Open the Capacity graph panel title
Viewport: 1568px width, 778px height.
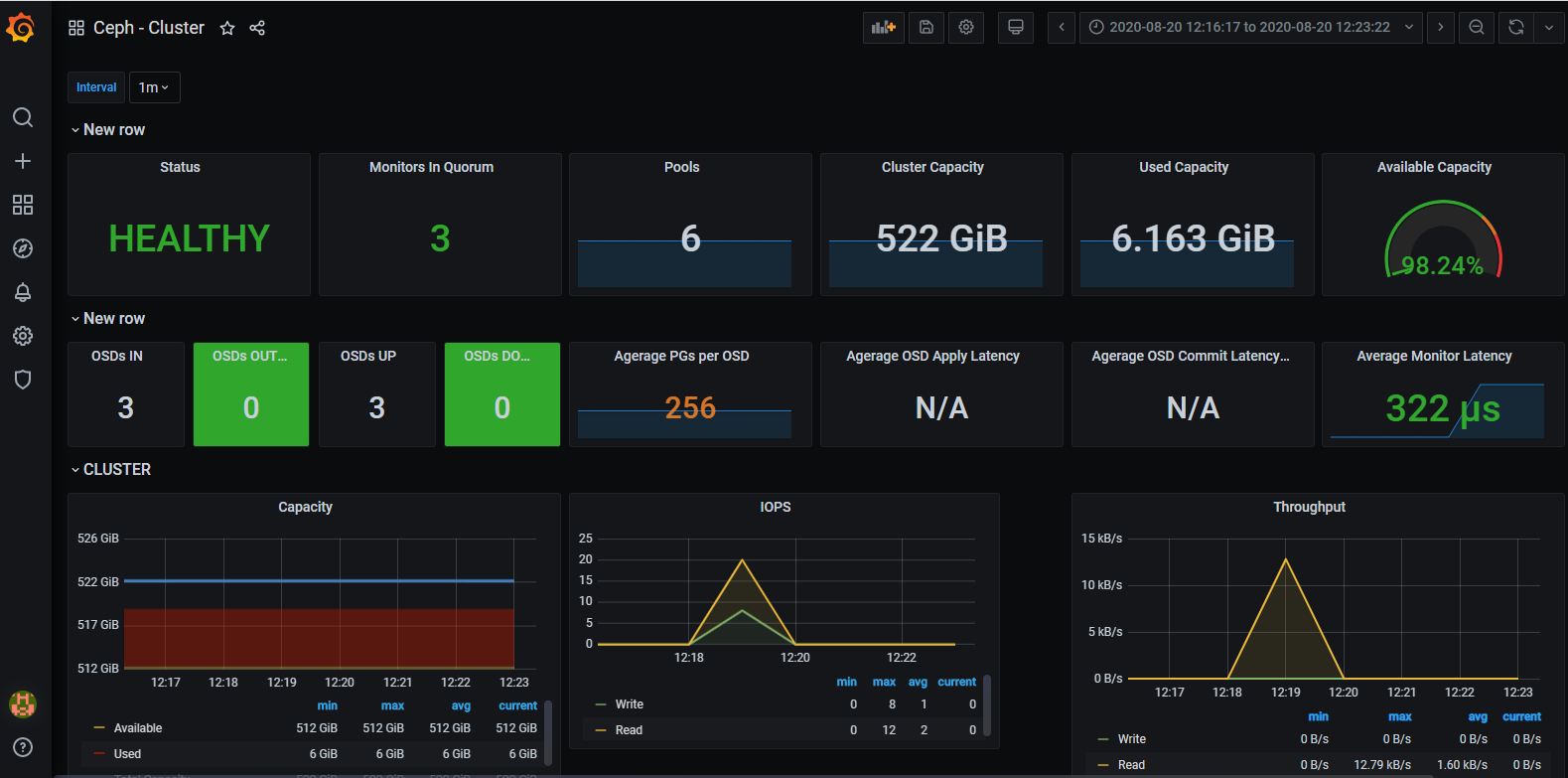[305, 507]
